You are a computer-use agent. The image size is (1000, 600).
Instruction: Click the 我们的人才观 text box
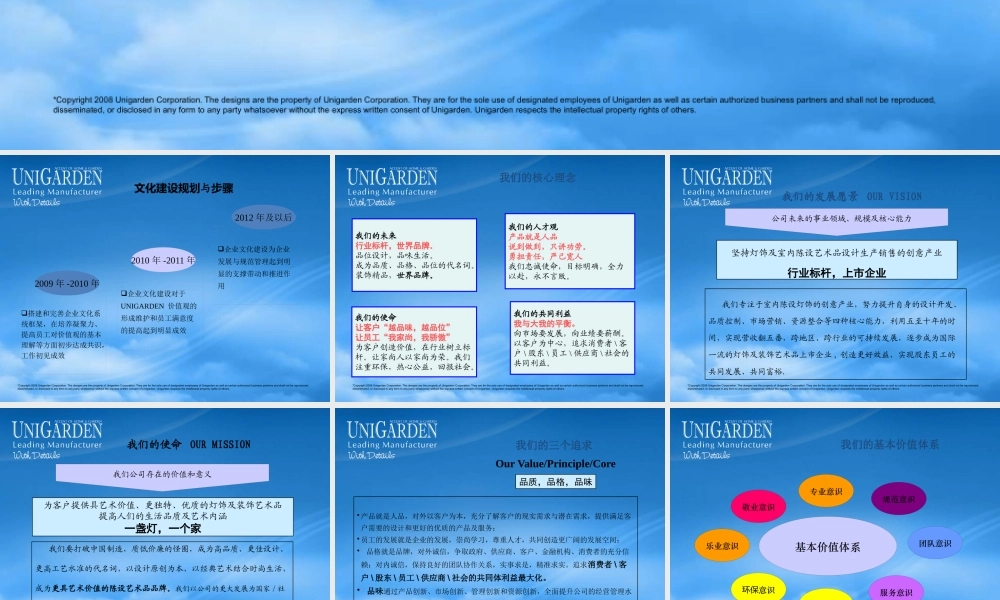click(570, 251)
